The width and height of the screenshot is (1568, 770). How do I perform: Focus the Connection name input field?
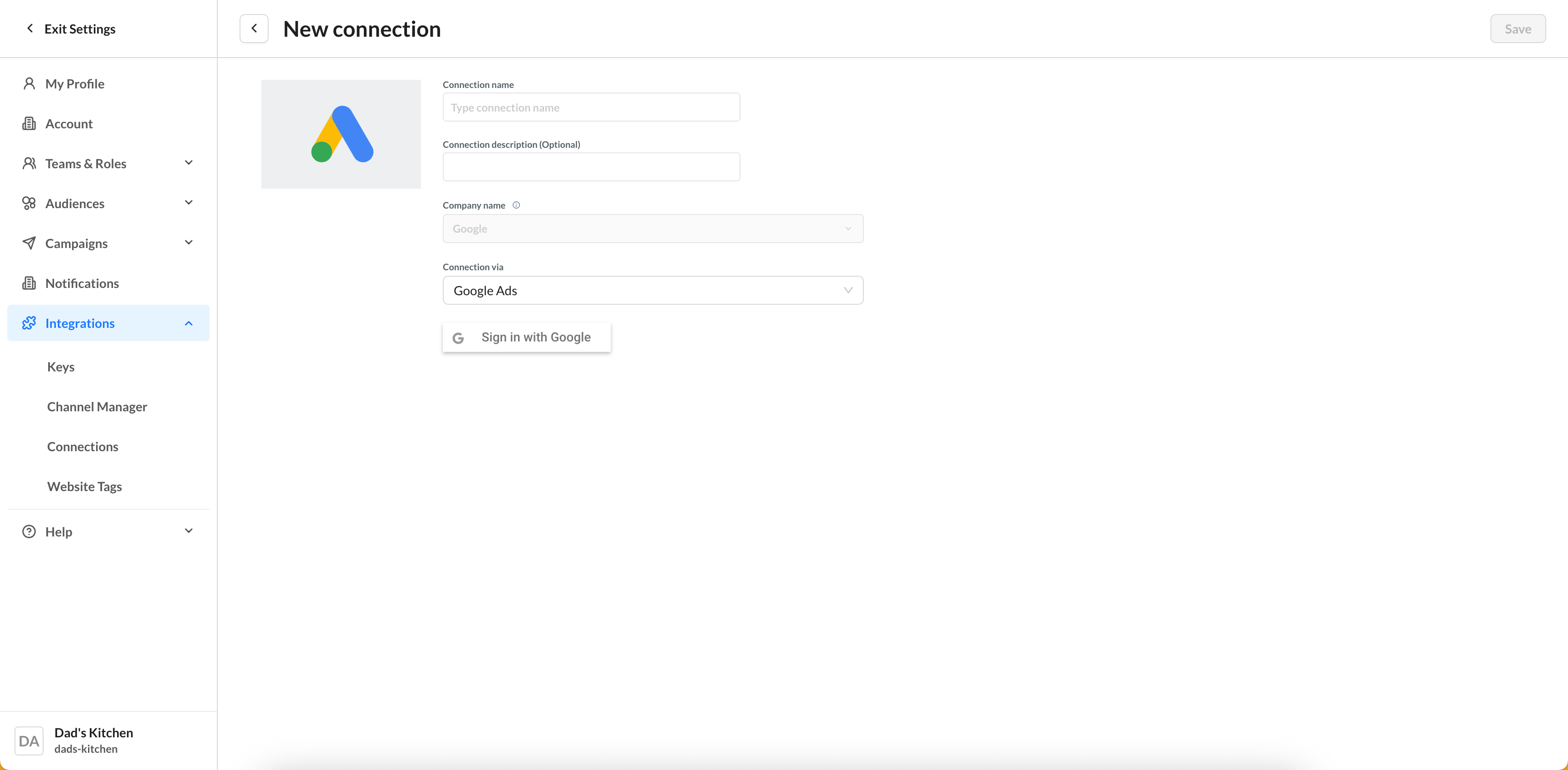[591, 107]
